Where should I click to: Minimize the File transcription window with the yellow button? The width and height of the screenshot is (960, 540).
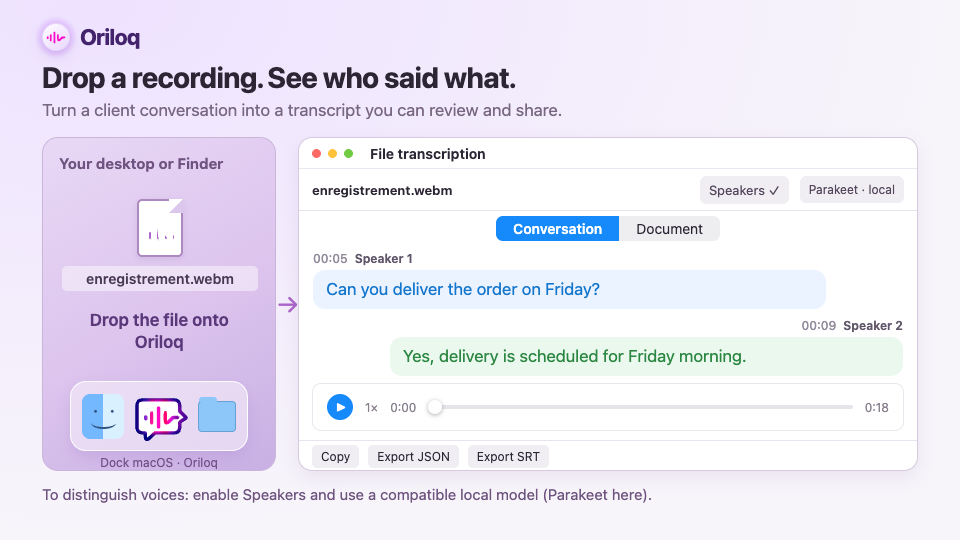tap(332, 154)
